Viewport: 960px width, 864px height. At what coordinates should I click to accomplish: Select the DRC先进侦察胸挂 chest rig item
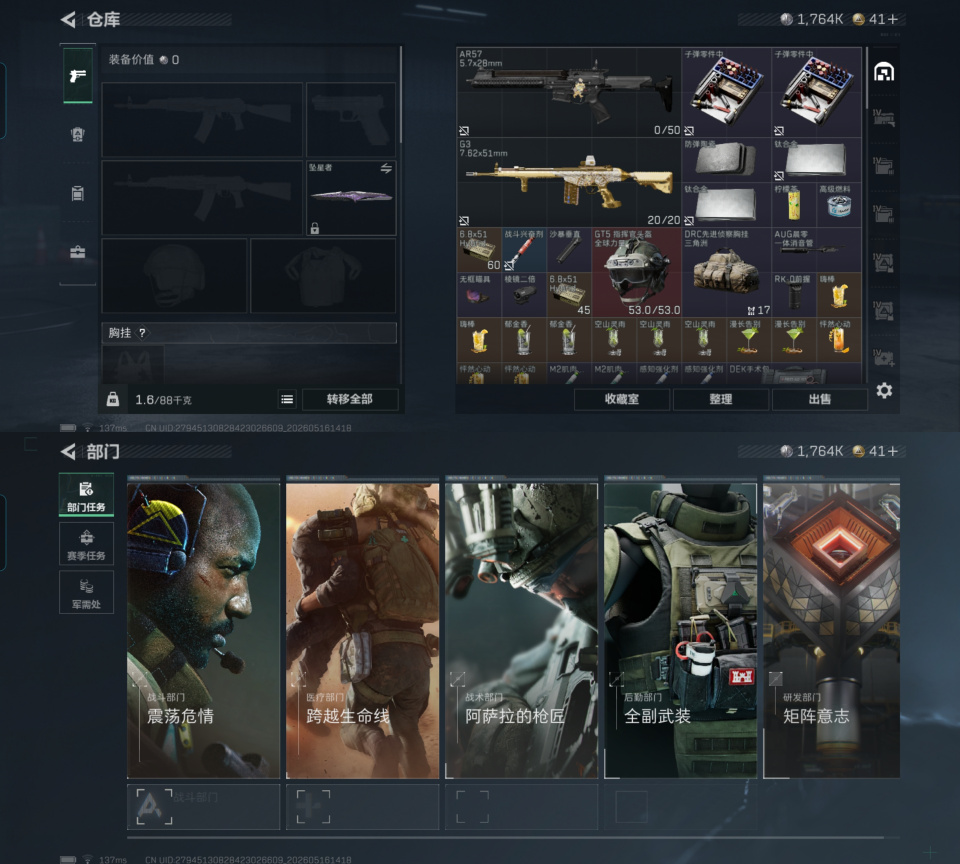point(727,272)
